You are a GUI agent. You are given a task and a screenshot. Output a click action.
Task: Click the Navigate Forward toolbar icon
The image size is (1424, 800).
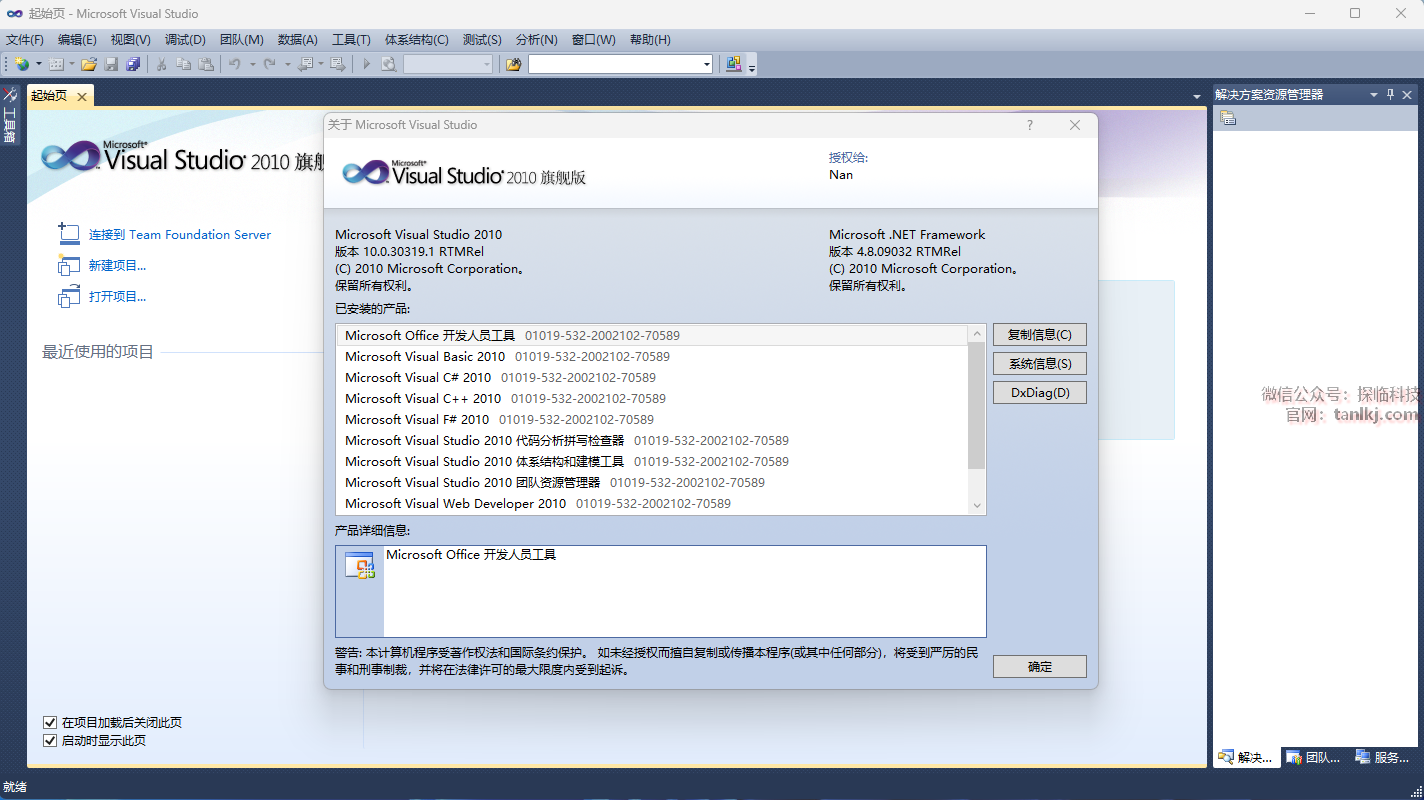coord(338,64)
